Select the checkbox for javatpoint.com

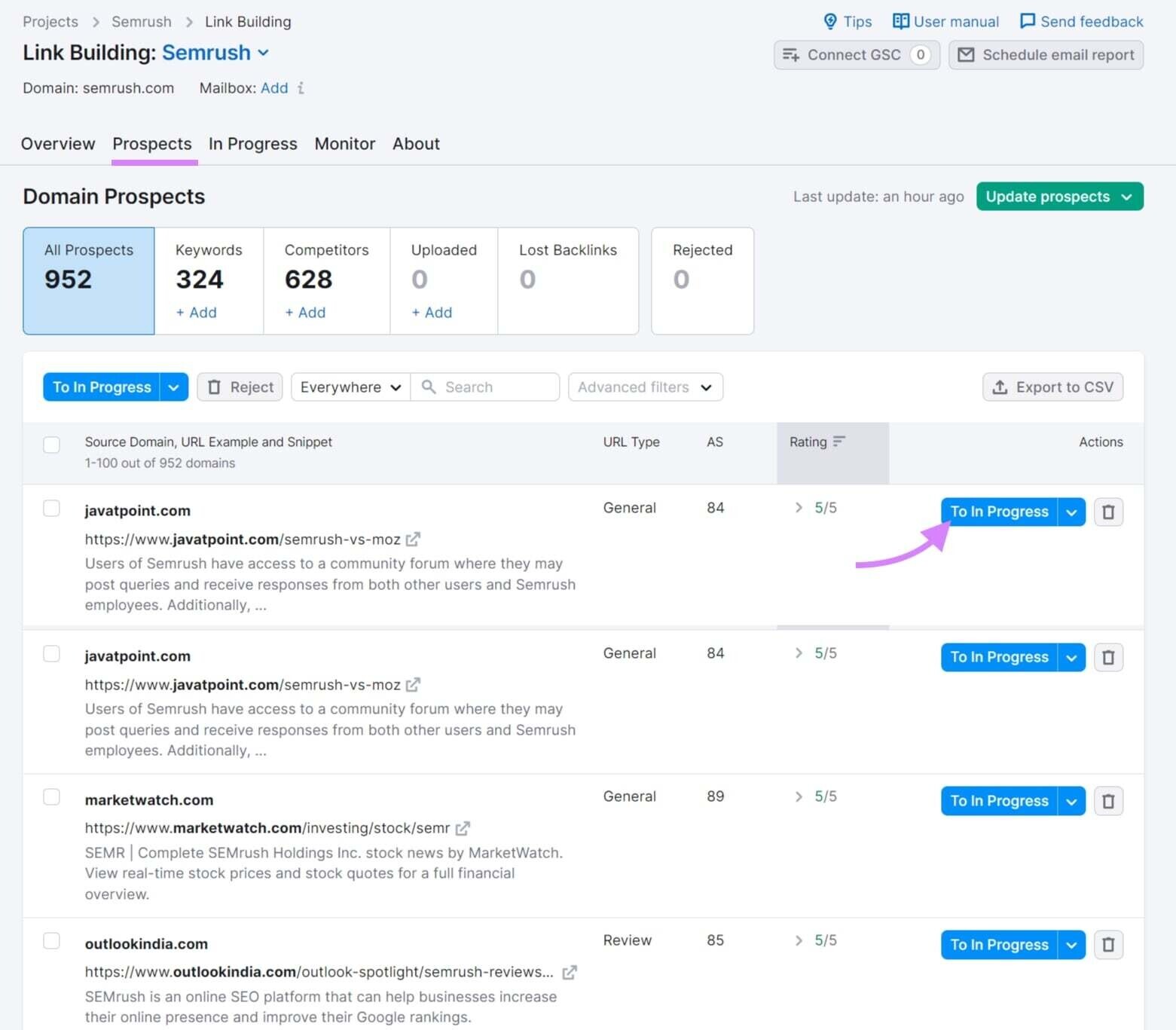click(x=51, y=508)
